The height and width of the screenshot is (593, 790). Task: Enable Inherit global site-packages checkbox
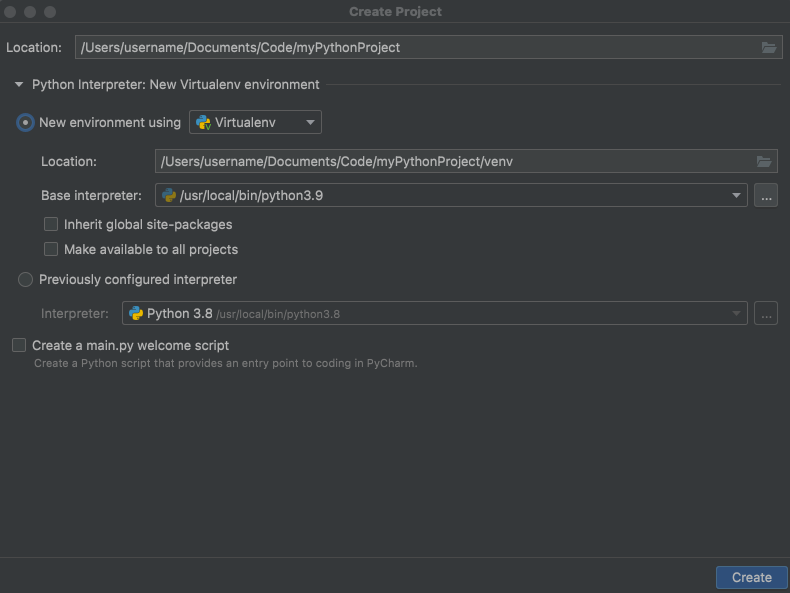51,224
